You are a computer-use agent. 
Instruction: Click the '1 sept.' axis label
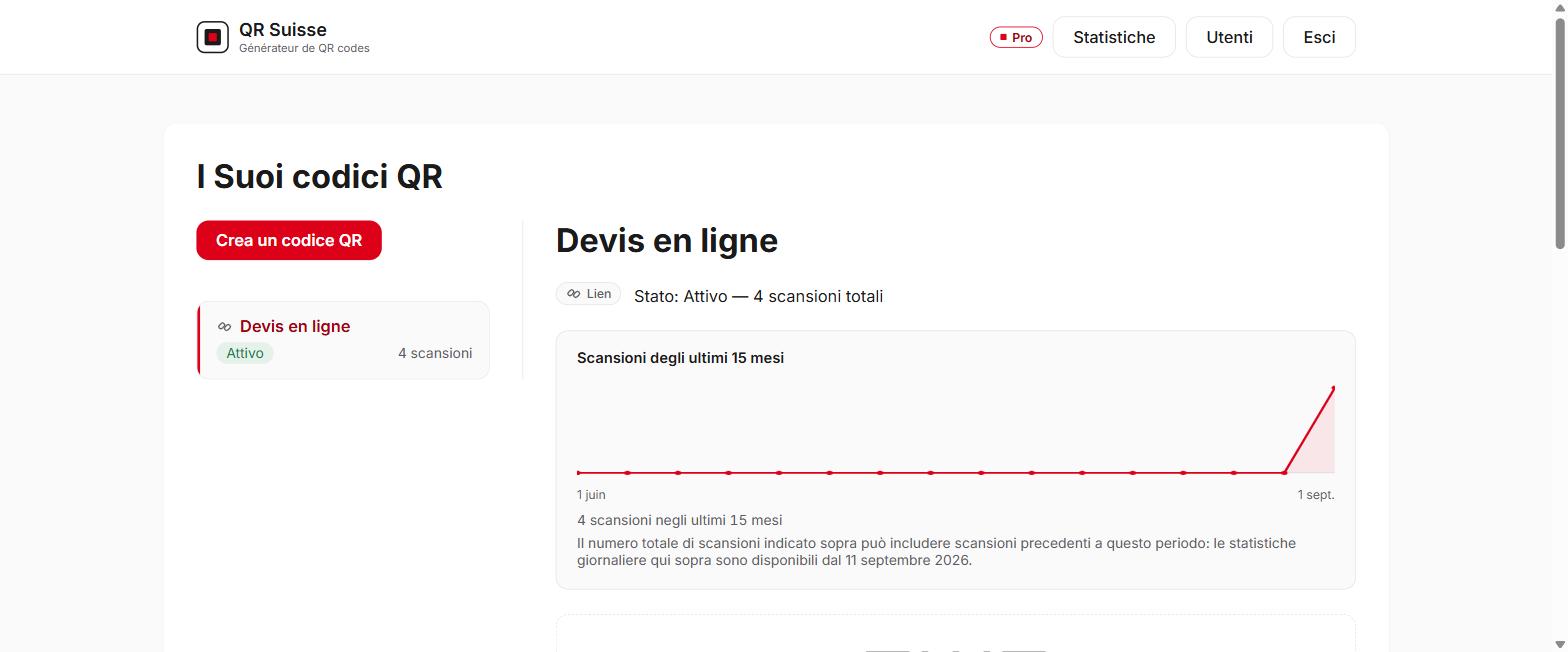click(x=1316, y=495)
